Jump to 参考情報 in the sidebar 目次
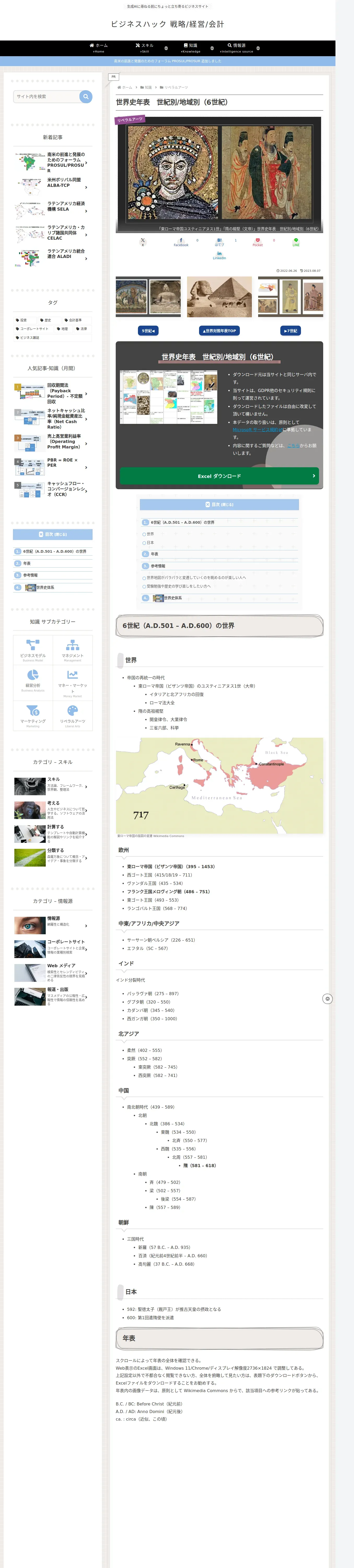 coord(30,575)
